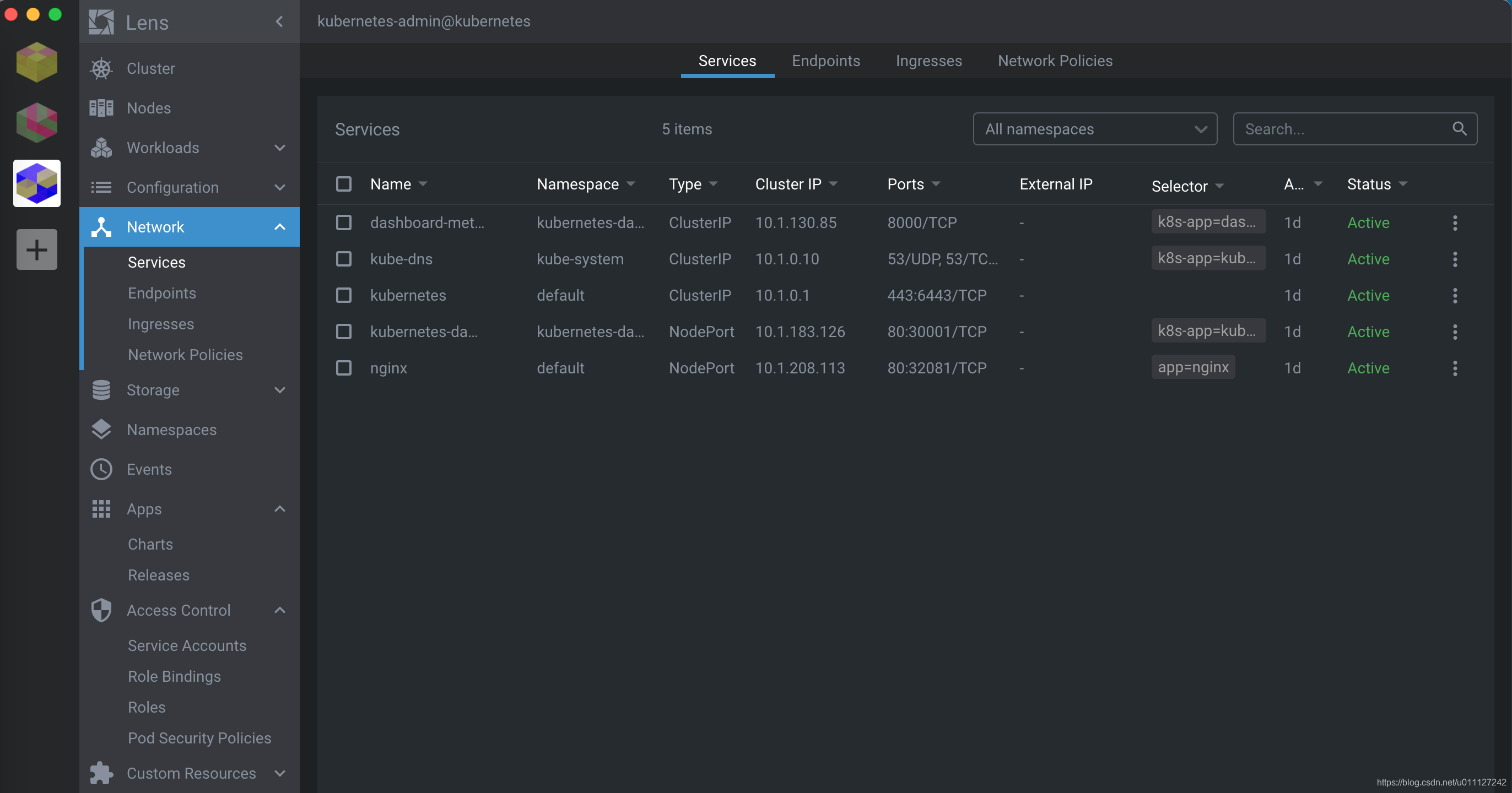Image resolution: width=1512 pixels, height=793 pixels.
Task: Sort services by Status column
Action: (1377, 184)
